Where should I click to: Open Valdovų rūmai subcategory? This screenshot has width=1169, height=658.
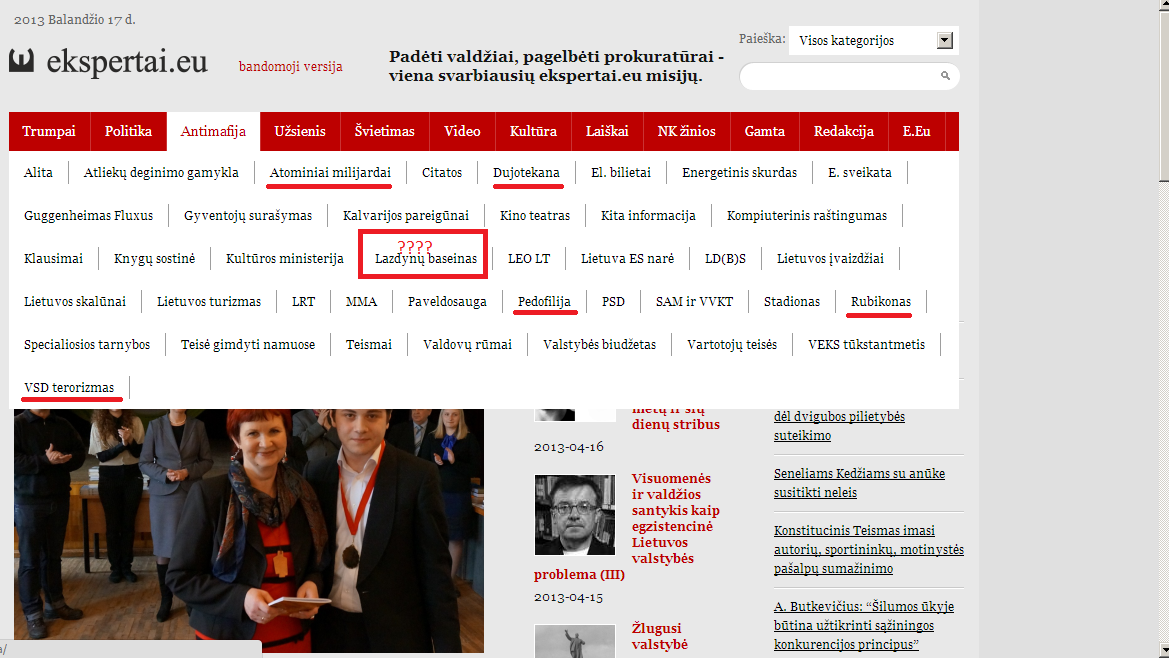[x=467, y=345]
